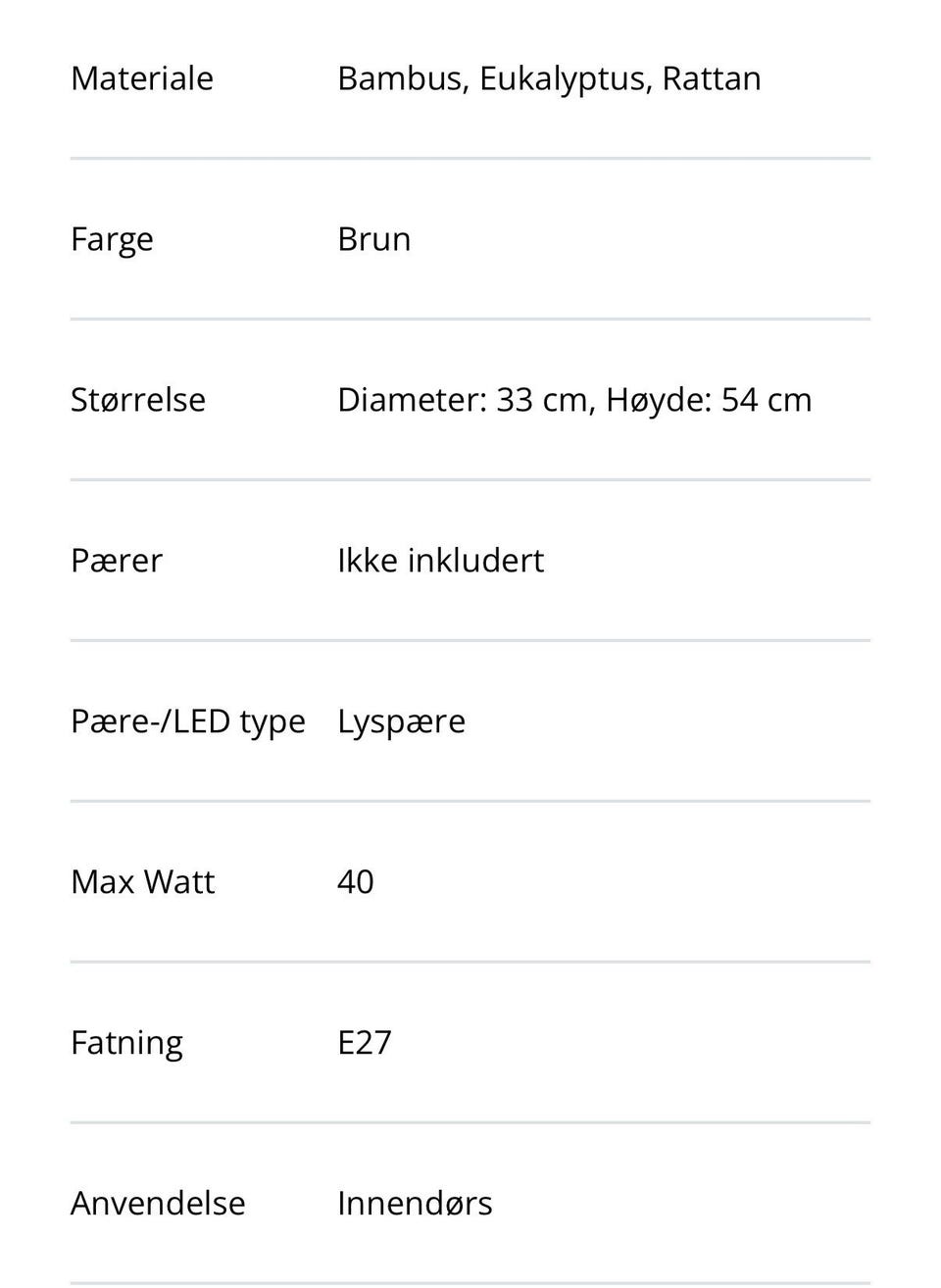
Task: Select the Max Watt label
Action: pos(142,882)
